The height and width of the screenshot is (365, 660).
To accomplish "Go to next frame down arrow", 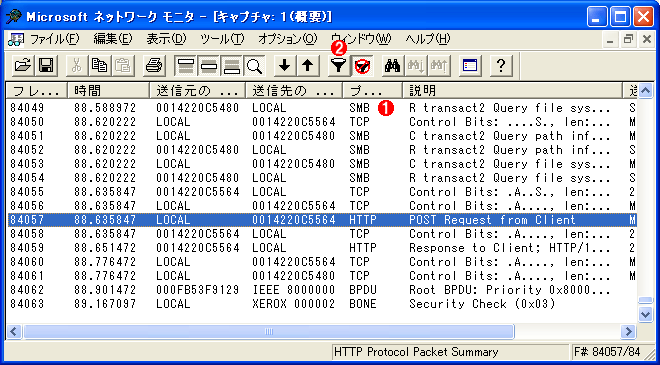I will click(285, 66).
